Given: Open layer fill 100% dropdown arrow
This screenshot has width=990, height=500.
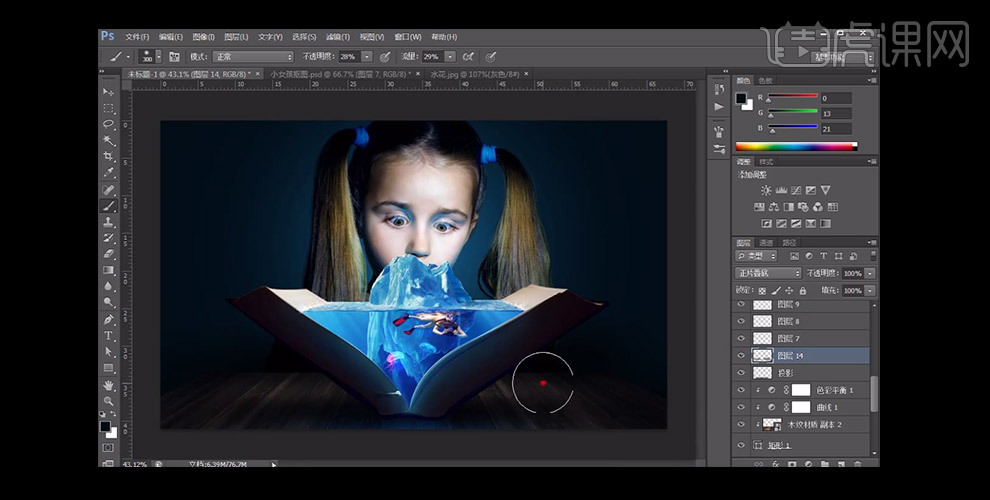Looking at the screenshot, I should point(870,290).
